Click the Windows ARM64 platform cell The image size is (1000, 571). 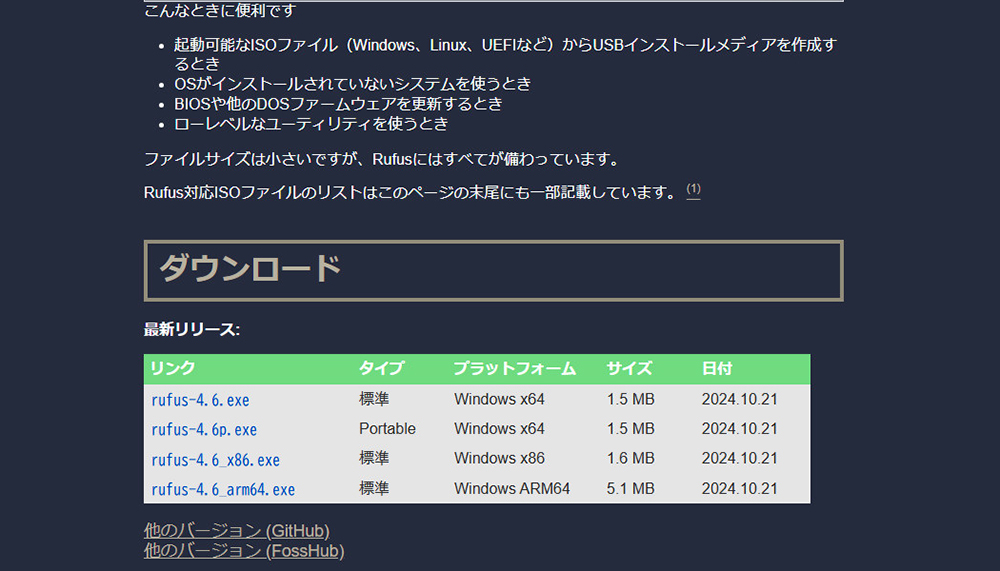point(512,489)
